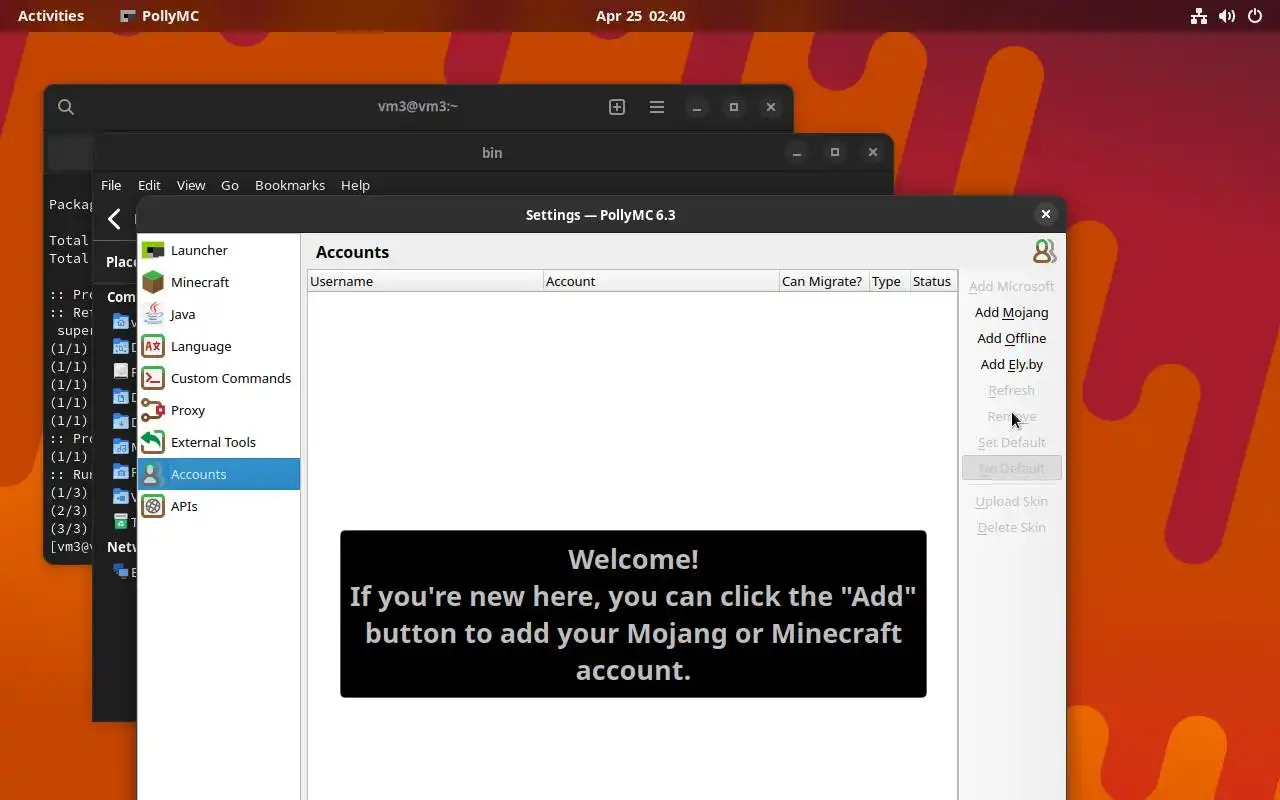Click the Set Default button

[1012, 442]
